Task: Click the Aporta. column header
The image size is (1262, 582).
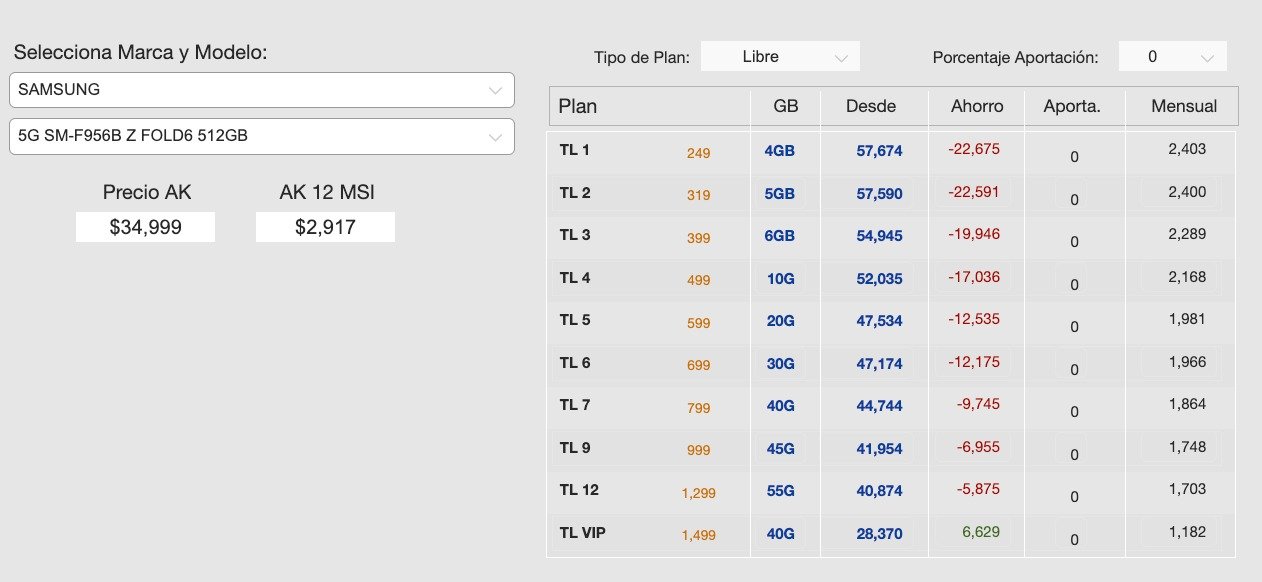Action: click(x=1072, y=106)
